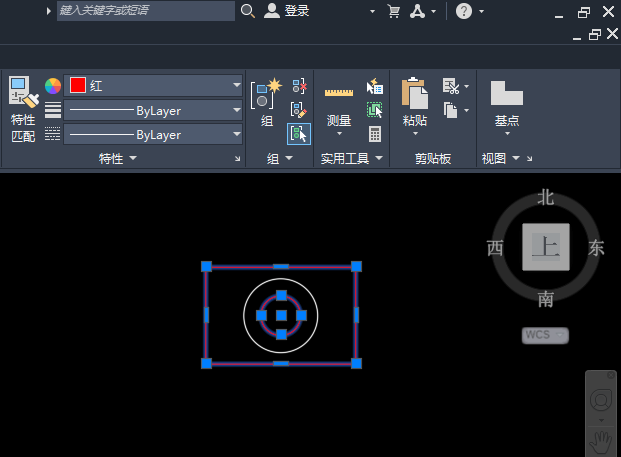Open the dropdown arrow next to Copy
Viewport: 621px width, 457px height.
pyautogui.click(x=467, y=110)
